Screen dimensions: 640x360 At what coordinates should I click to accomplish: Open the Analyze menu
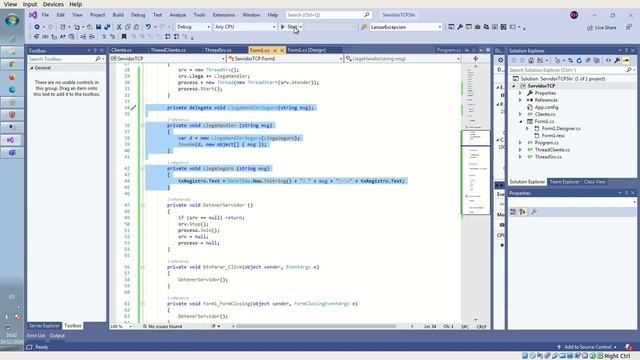178,15
